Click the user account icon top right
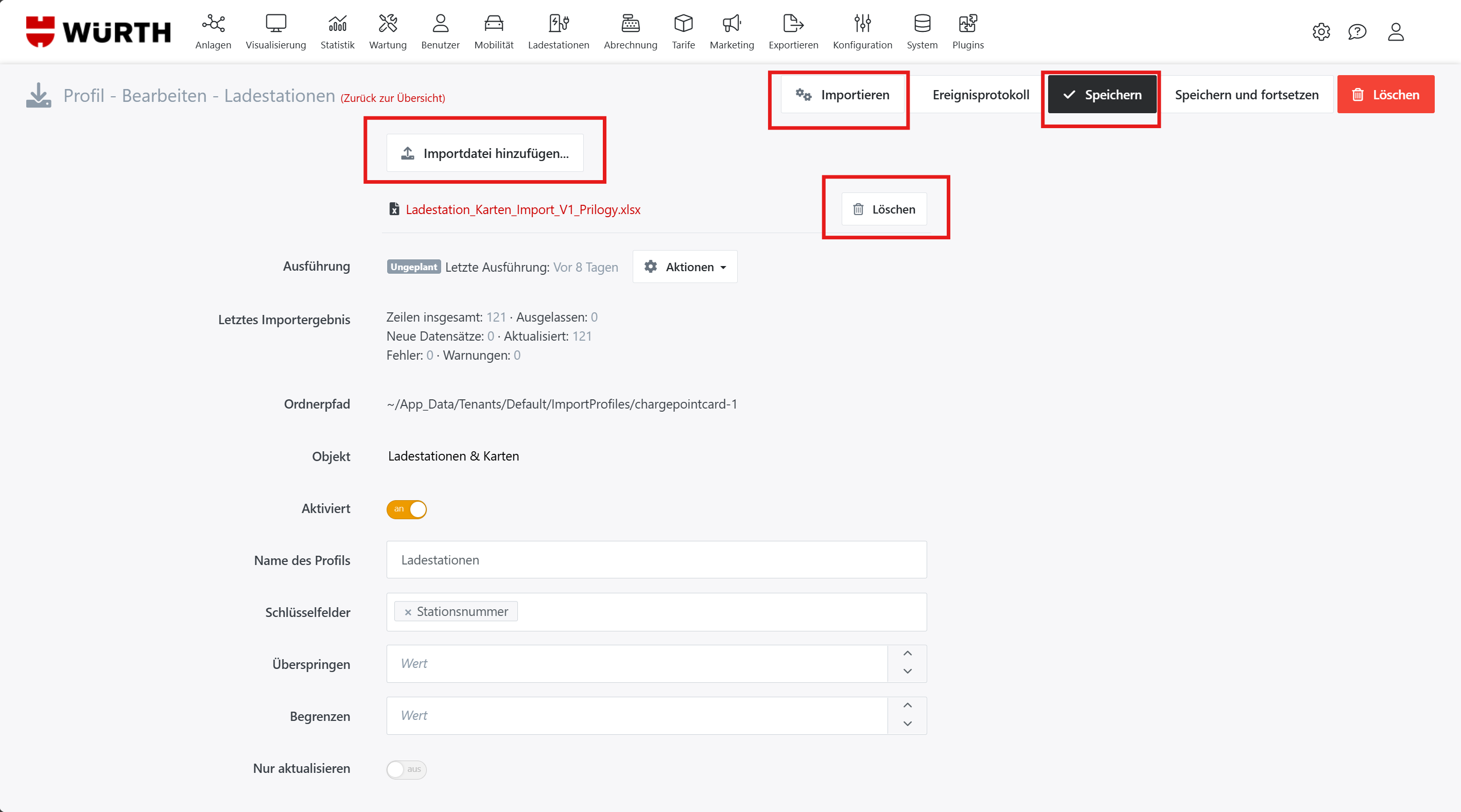The width and height of the screenshot is (1461, 812). point(1395,32)
